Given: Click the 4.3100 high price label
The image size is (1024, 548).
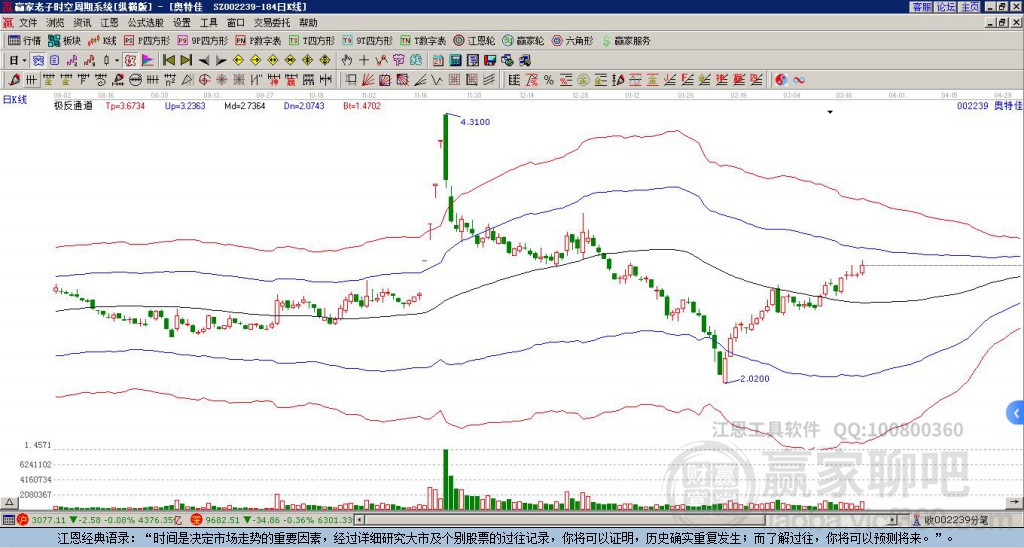Looking at the screenshot, I should click(x=475, y=122).
